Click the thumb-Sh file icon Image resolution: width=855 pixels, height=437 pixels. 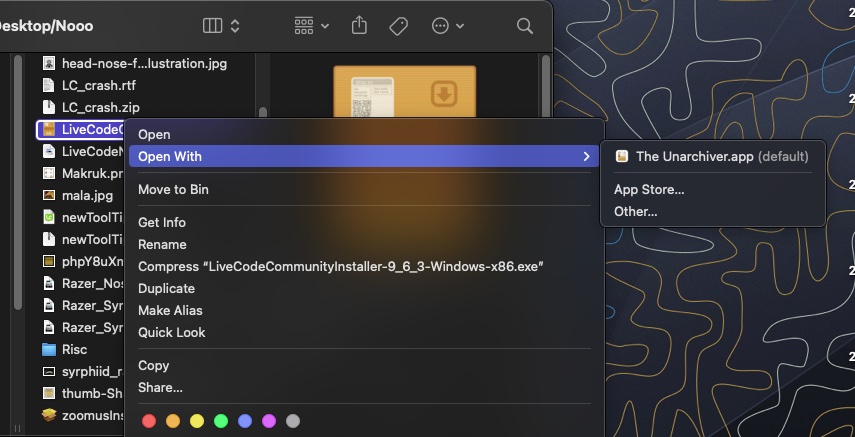[49, 393]
